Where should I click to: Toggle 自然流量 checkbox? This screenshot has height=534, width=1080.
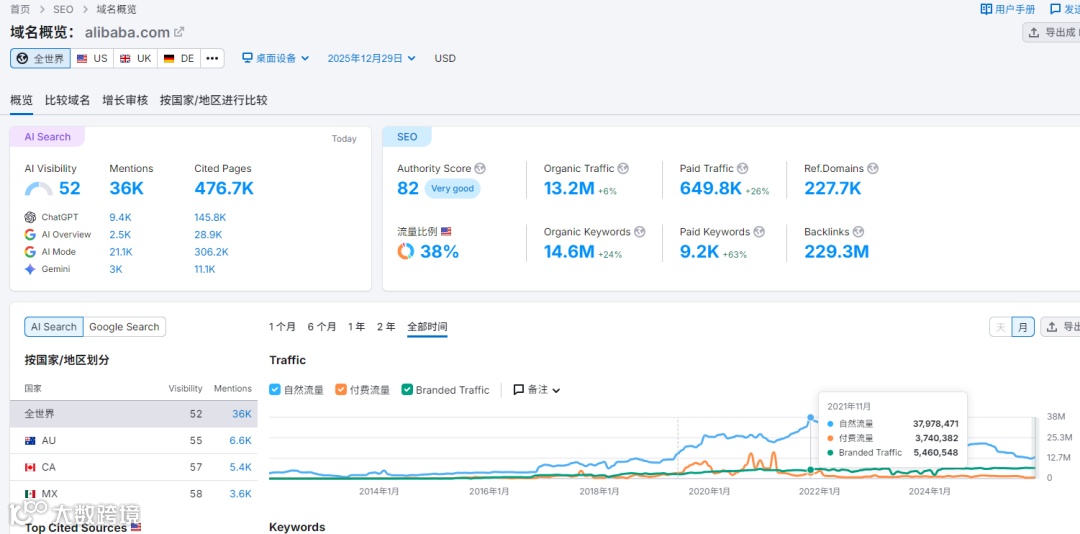click(x=275, y=389)
